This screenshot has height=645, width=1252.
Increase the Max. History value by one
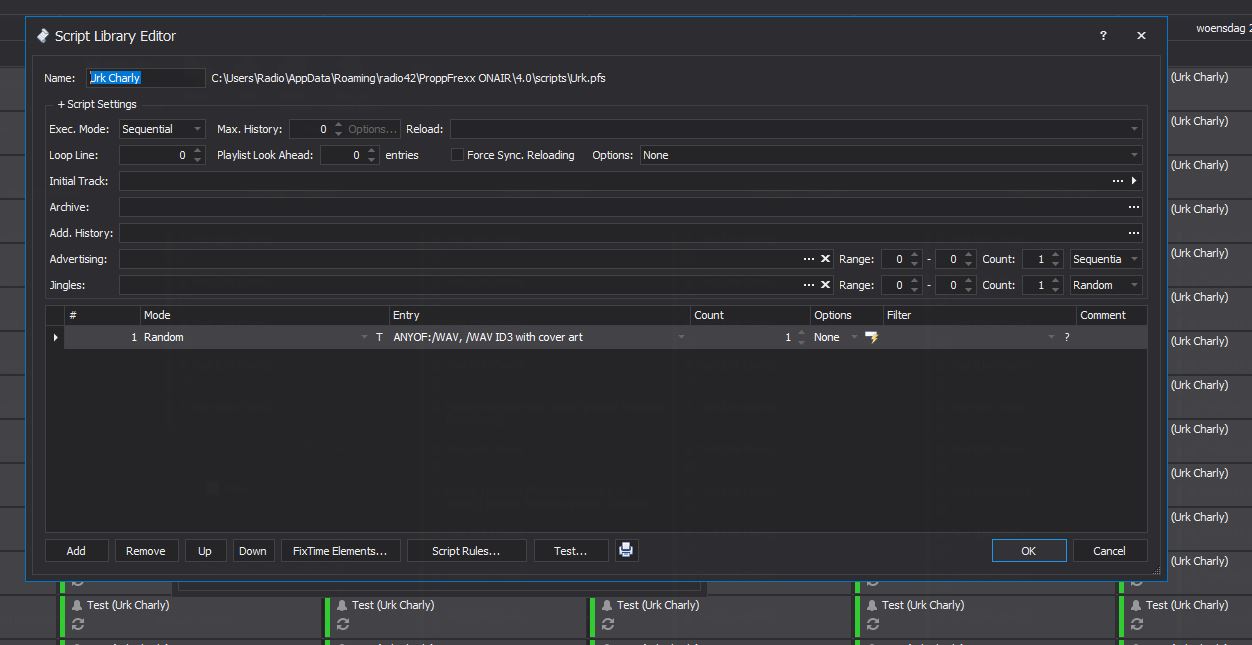point(338,125)
